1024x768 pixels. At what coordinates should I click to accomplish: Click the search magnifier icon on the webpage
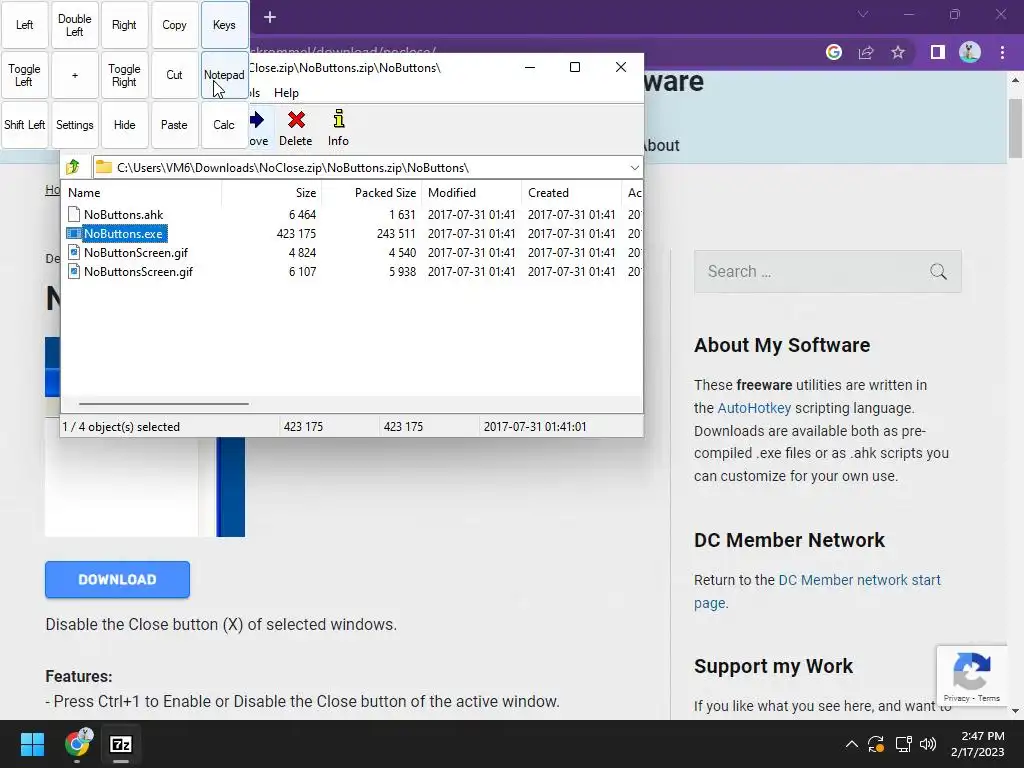[938, 271]
